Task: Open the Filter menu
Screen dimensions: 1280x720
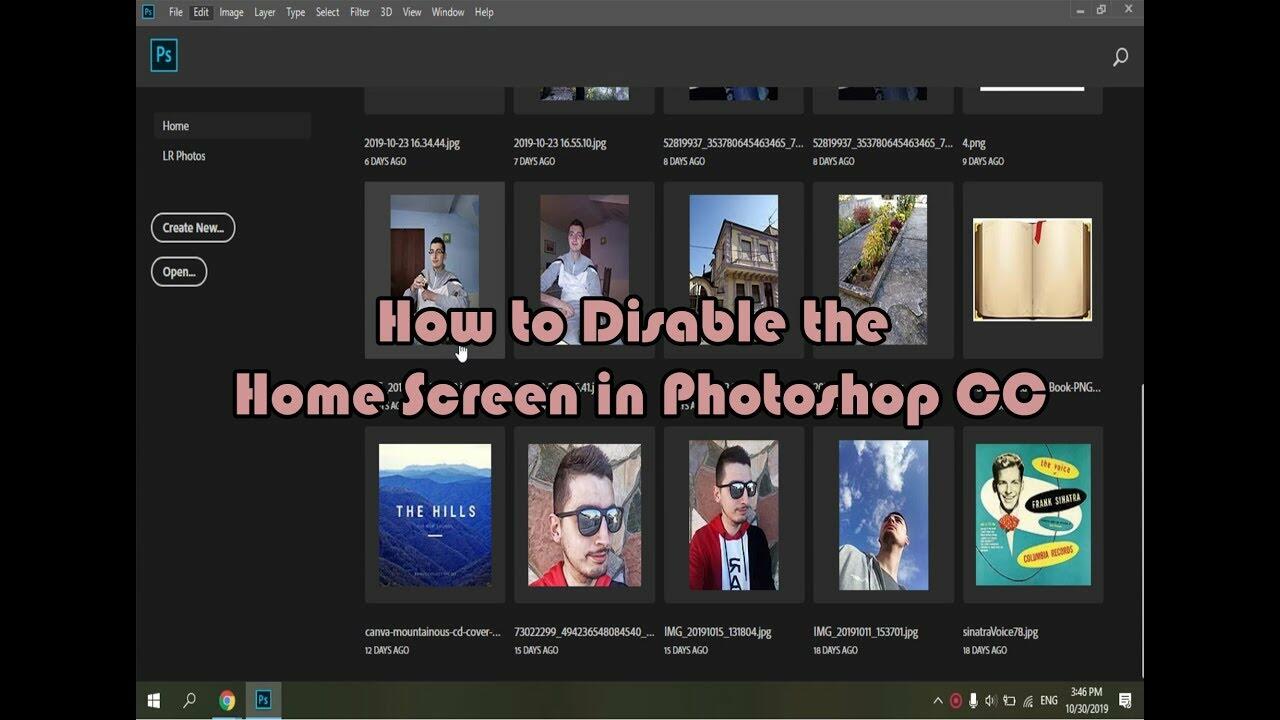Action: click(360, 12)
